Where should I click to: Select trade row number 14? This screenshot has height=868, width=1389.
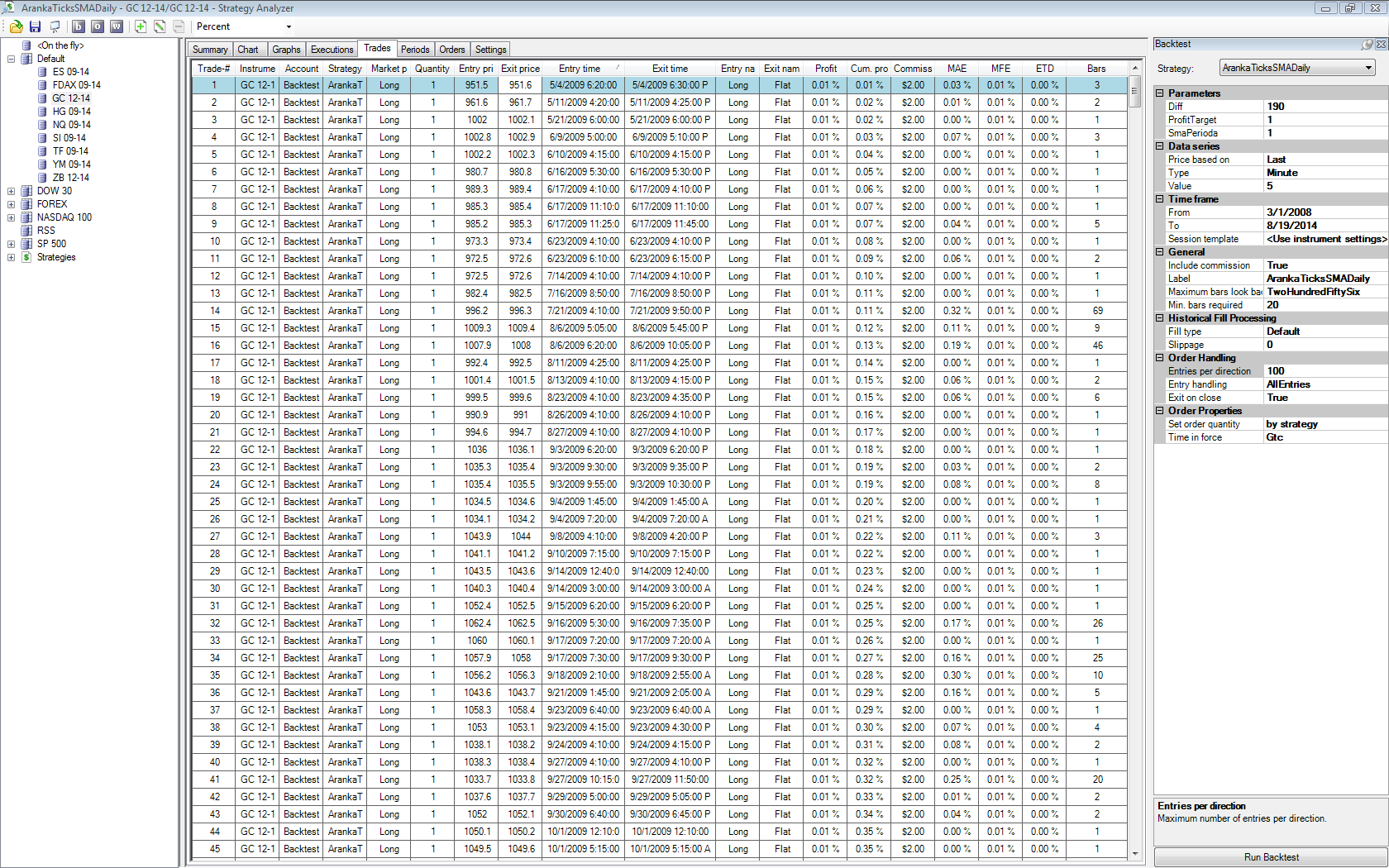(x=660, y=311)
